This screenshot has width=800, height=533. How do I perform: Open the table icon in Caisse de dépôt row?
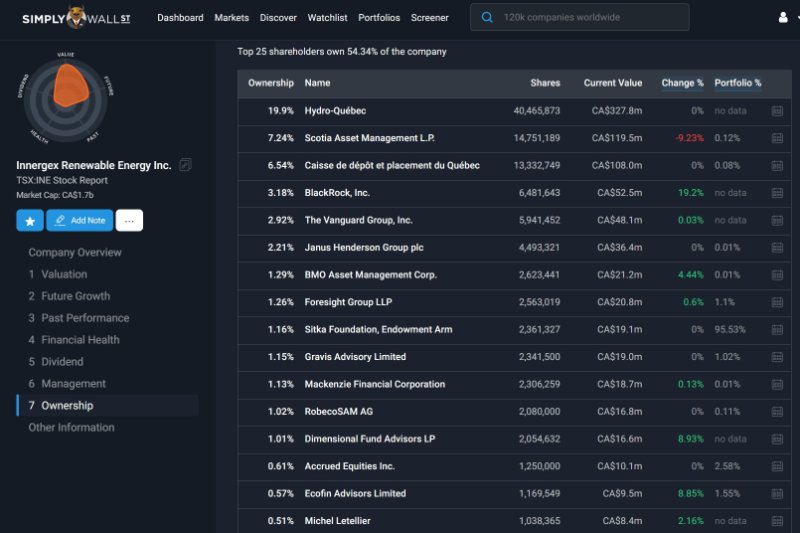(777, 165)
